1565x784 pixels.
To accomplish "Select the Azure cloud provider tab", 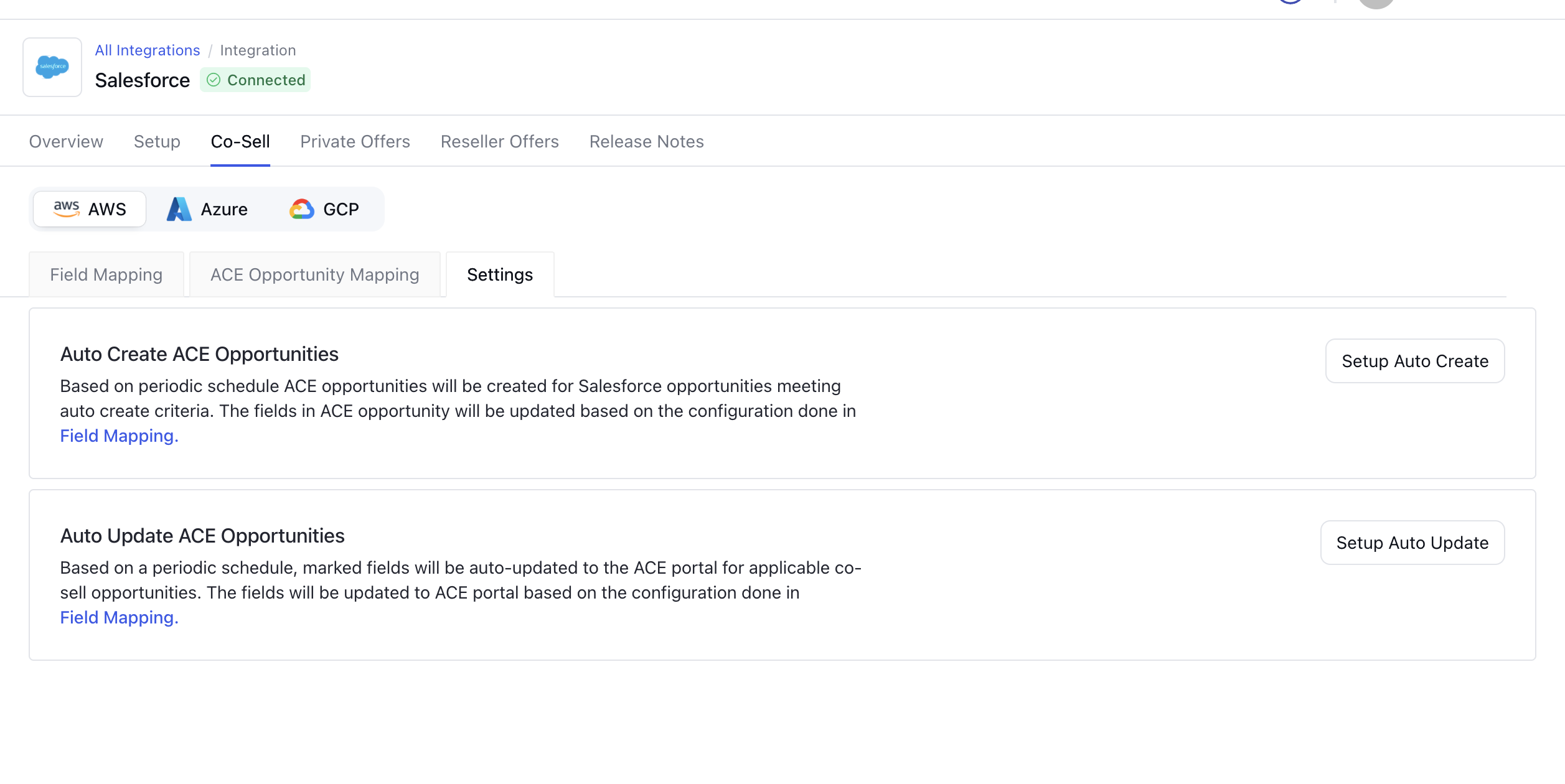I will [x=207, y=209].
